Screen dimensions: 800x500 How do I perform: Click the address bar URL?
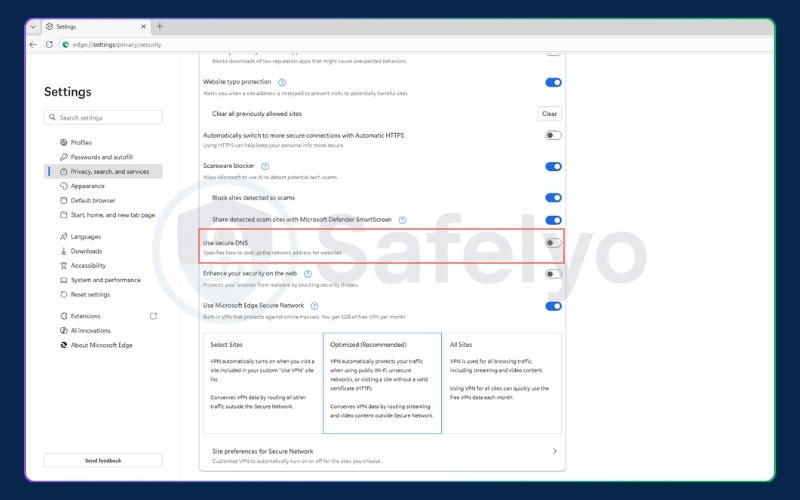(x=117, y=45)
